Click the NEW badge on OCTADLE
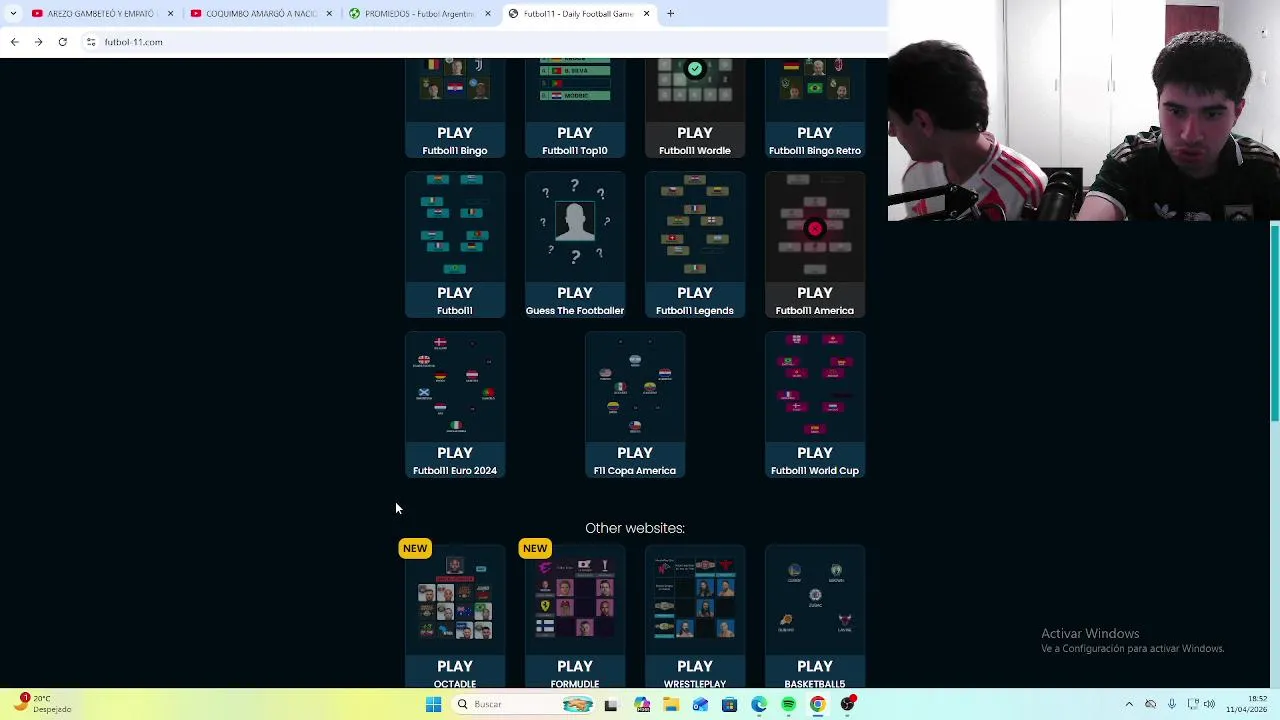Image resolution: width=1280 pixels, height=720 pixels. point(415,548)
